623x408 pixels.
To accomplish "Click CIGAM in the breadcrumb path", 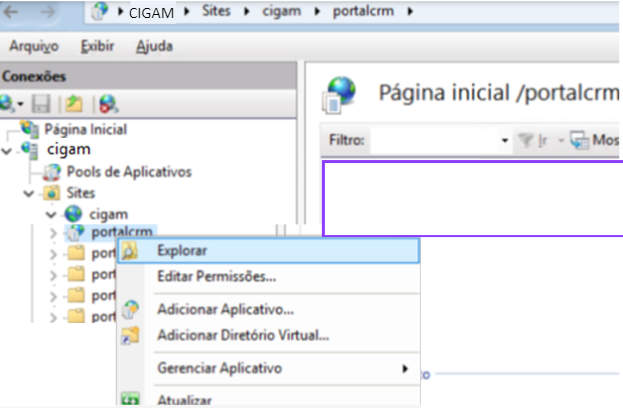I will coord(151,13).
